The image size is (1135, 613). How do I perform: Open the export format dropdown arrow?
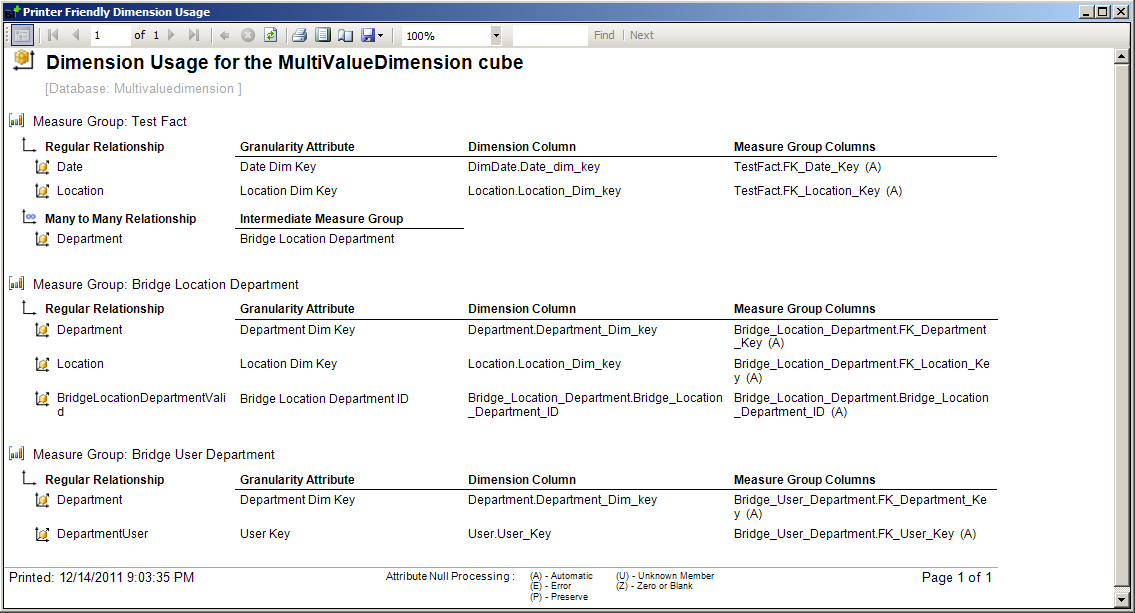click(x=379, y=34)
